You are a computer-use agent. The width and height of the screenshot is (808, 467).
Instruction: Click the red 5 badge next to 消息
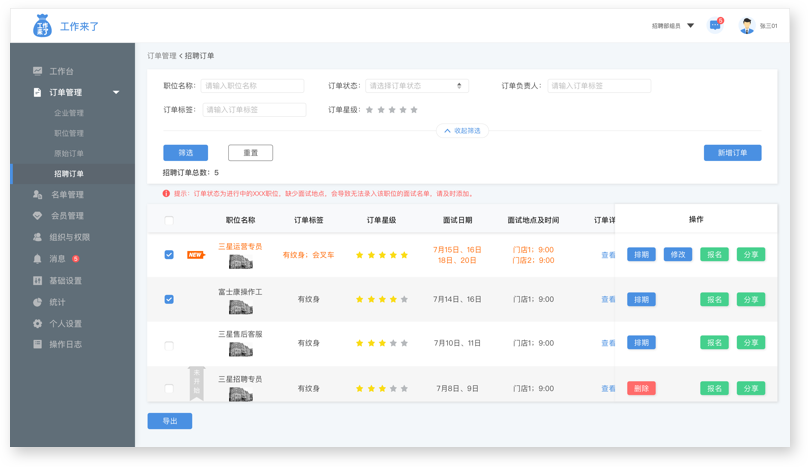click(76, 259)
